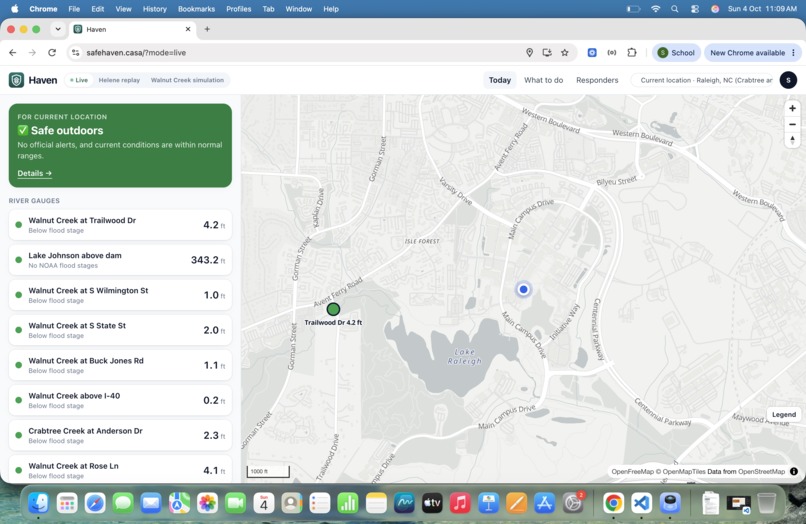This screenshot has height=524, width=806.
Task: Zoom out on the map with minus button
Action: pos(792,124)
